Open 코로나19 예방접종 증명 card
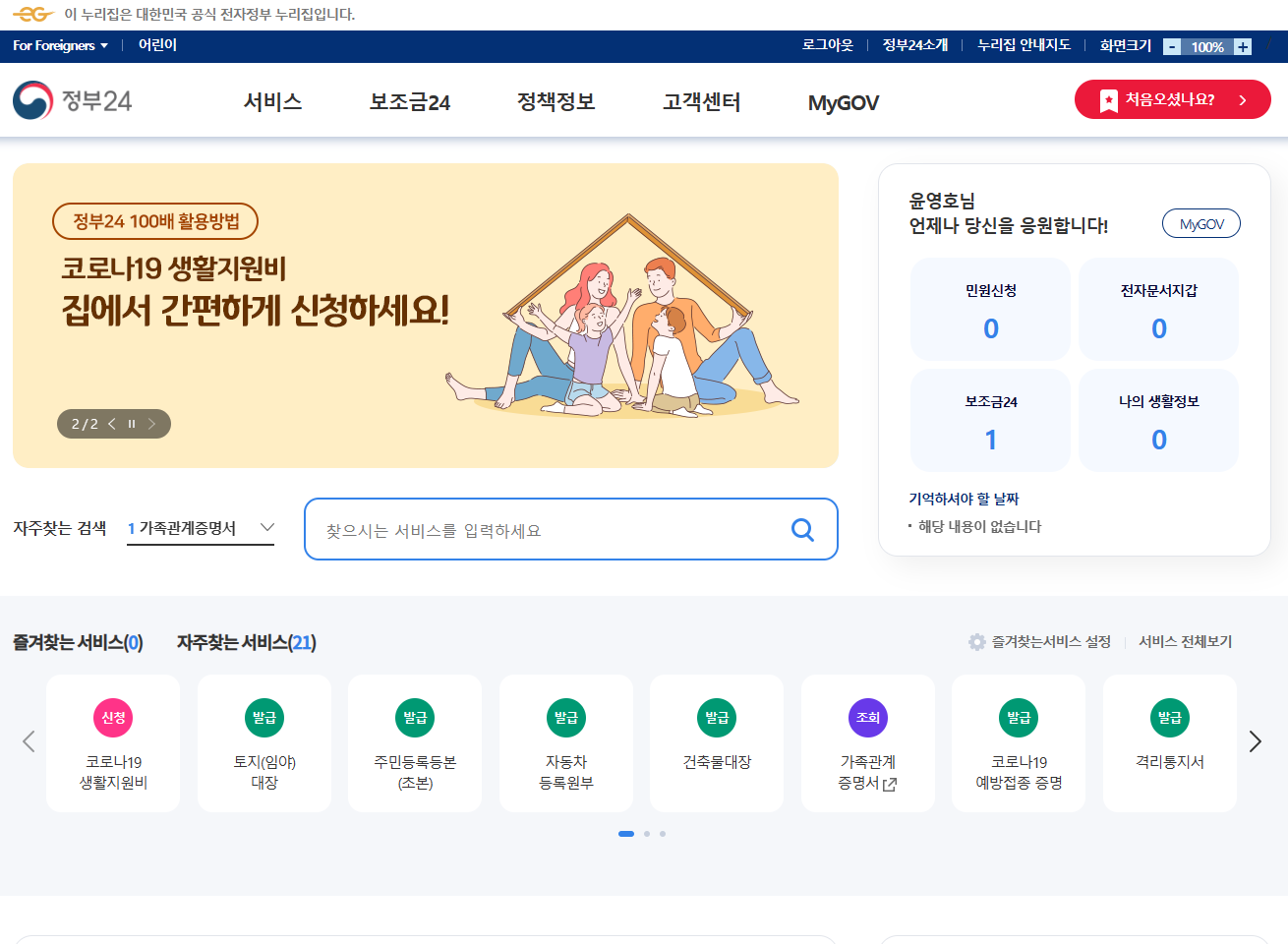Image resolution: width=1288 pixels, height=944 pixels. click(1019, 743)
